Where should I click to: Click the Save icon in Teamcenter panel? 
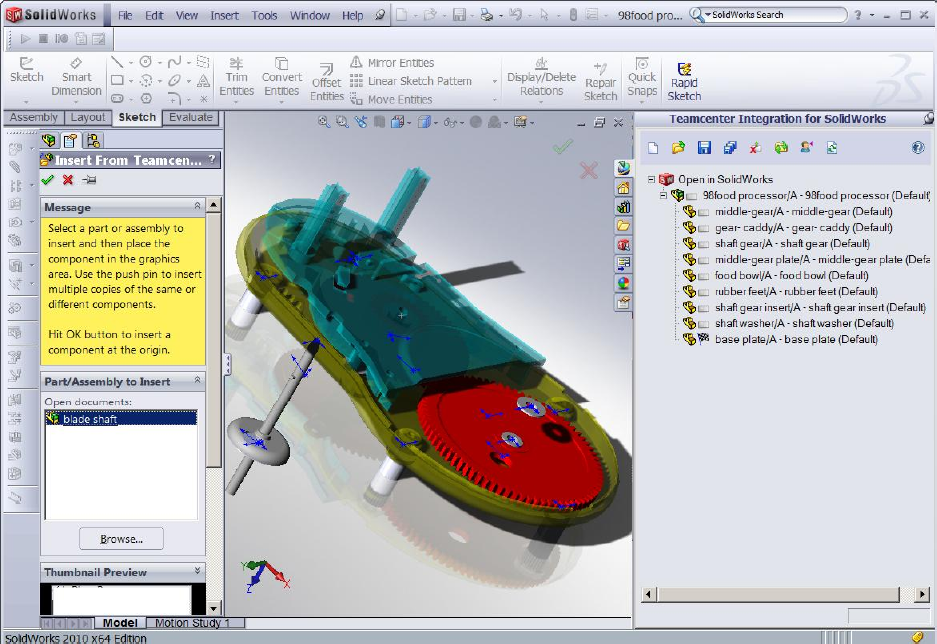704,148
